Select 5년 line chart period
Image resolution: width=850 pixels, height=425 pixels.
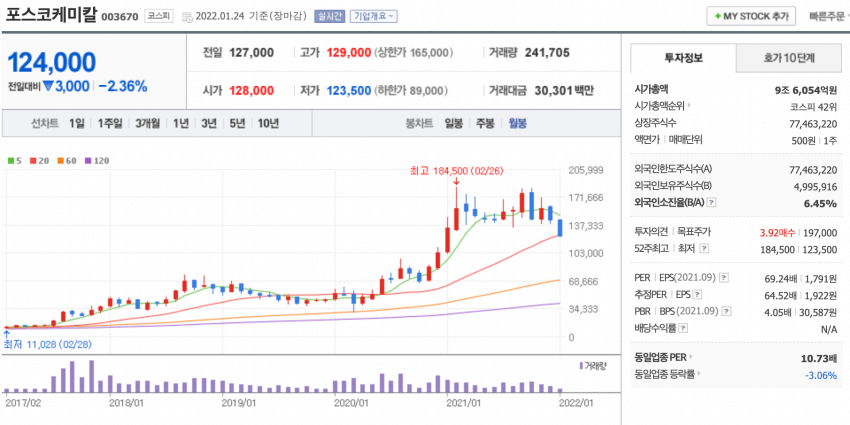pos(237,123)
